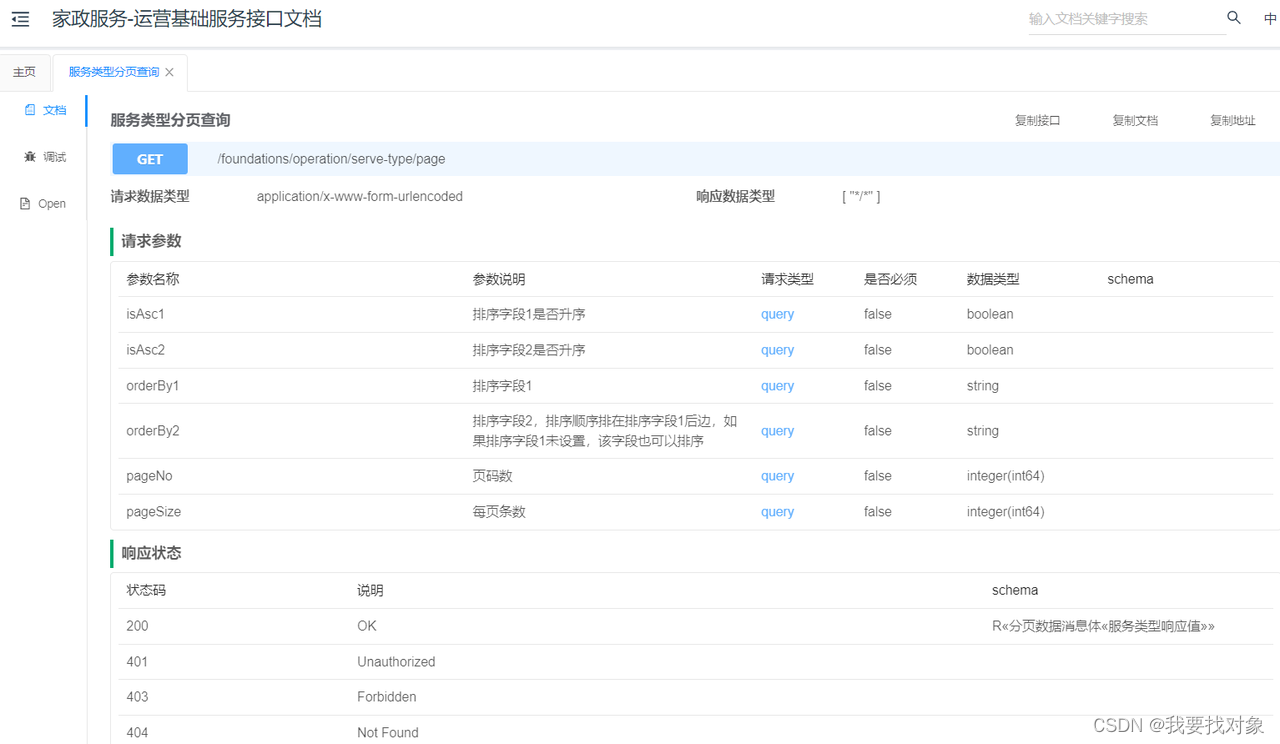Click the orderBy2 parameter name
Image resolution: width=1280 pixels, height=744 pixels.
(x=153, y=431)
